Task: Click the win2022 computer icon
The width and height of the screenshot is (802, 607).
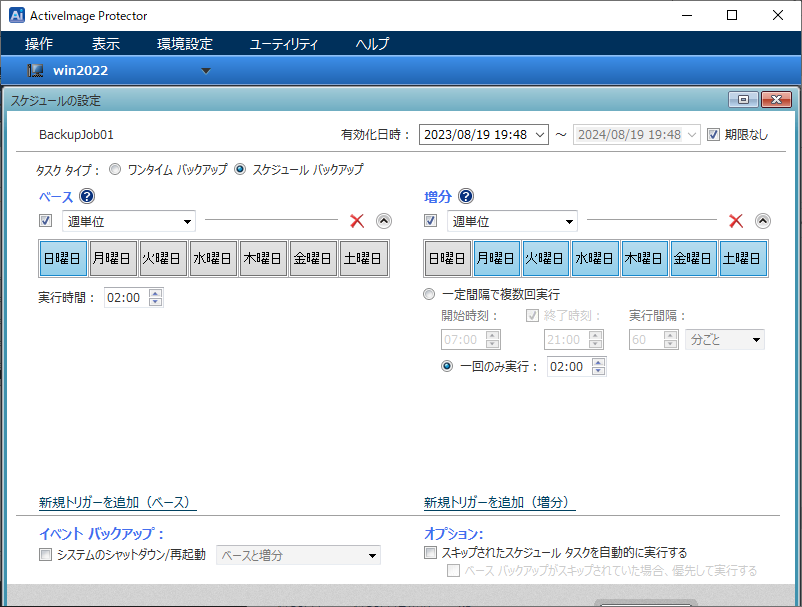Action: tap(35, 71)
